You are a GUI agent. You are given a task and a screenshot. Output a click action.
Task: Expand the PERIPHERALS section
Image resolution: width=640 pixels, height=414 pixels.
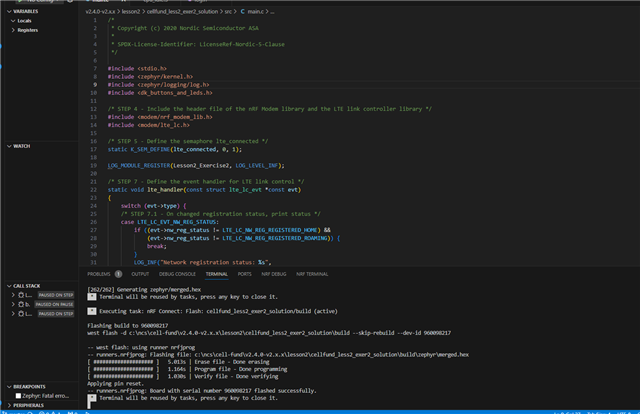pos(27,407)
